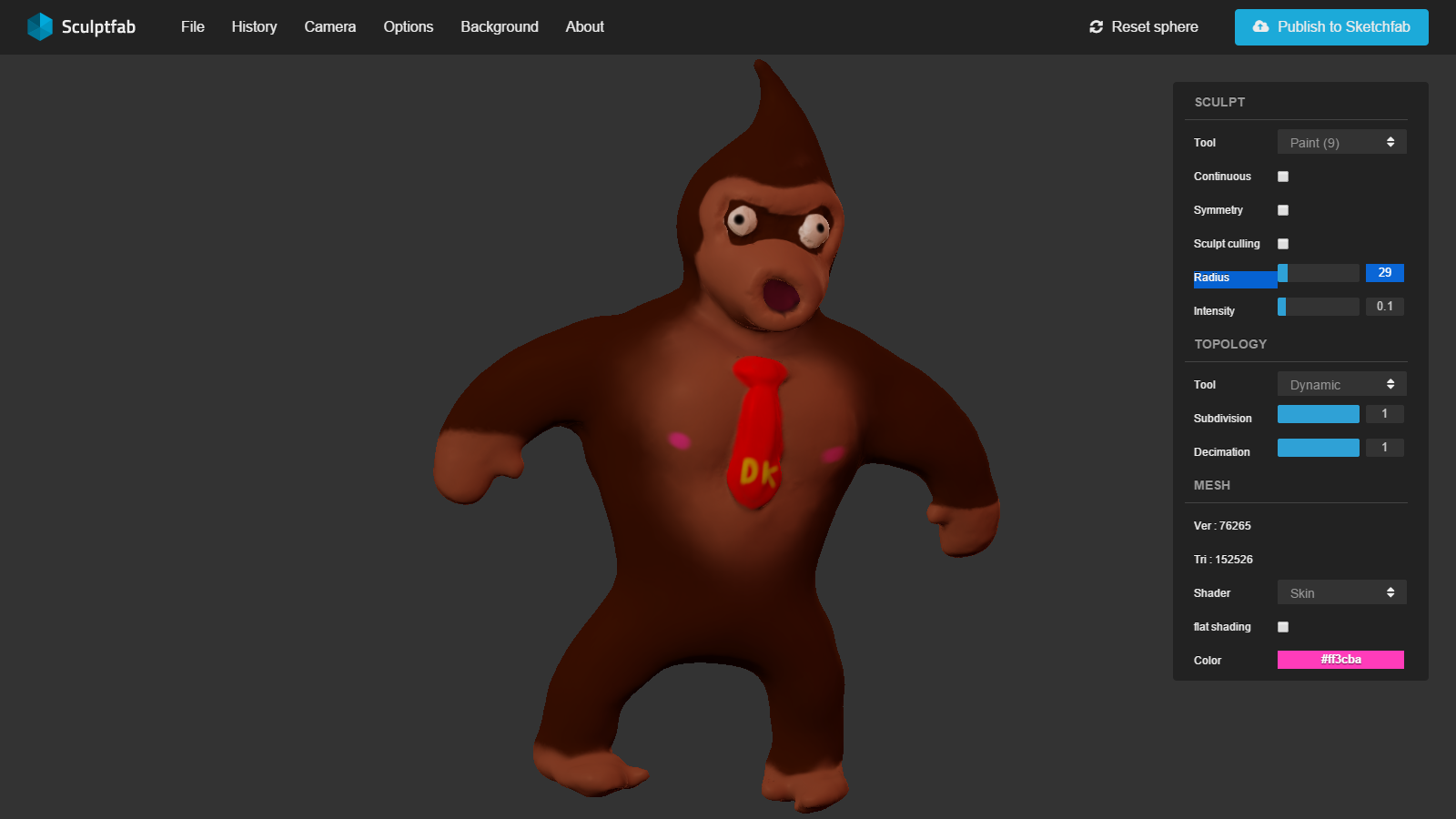Click the Subdivision slider bar
The width and height of the screenshot is (1456, 819).
point(1319,414)
